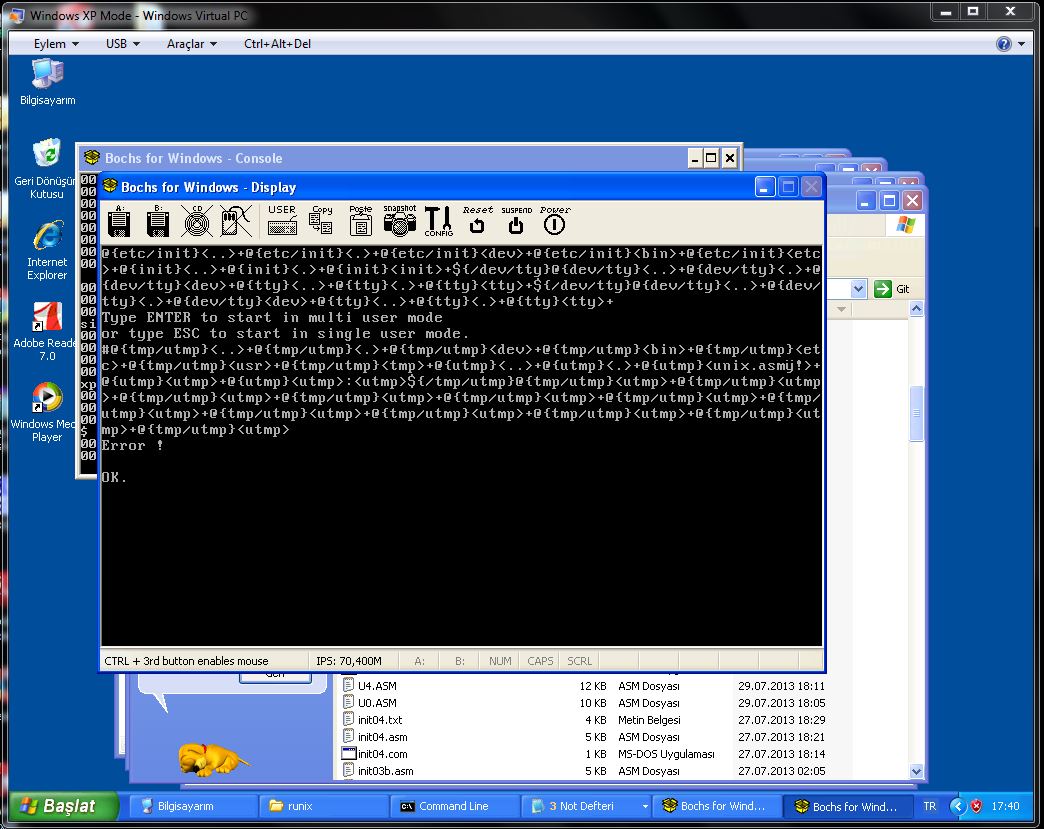This screenshot has width=1044, height=829.
Task: Launch Internet Explorer desktop icon
Action: [x=47, y=250]
